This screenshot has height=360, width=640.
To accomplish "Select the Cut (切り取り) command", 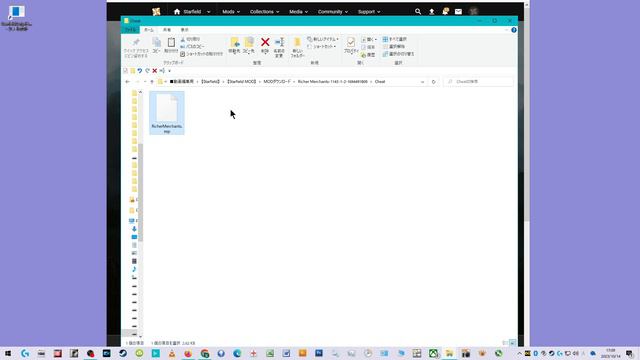I will tap(191, 39).
